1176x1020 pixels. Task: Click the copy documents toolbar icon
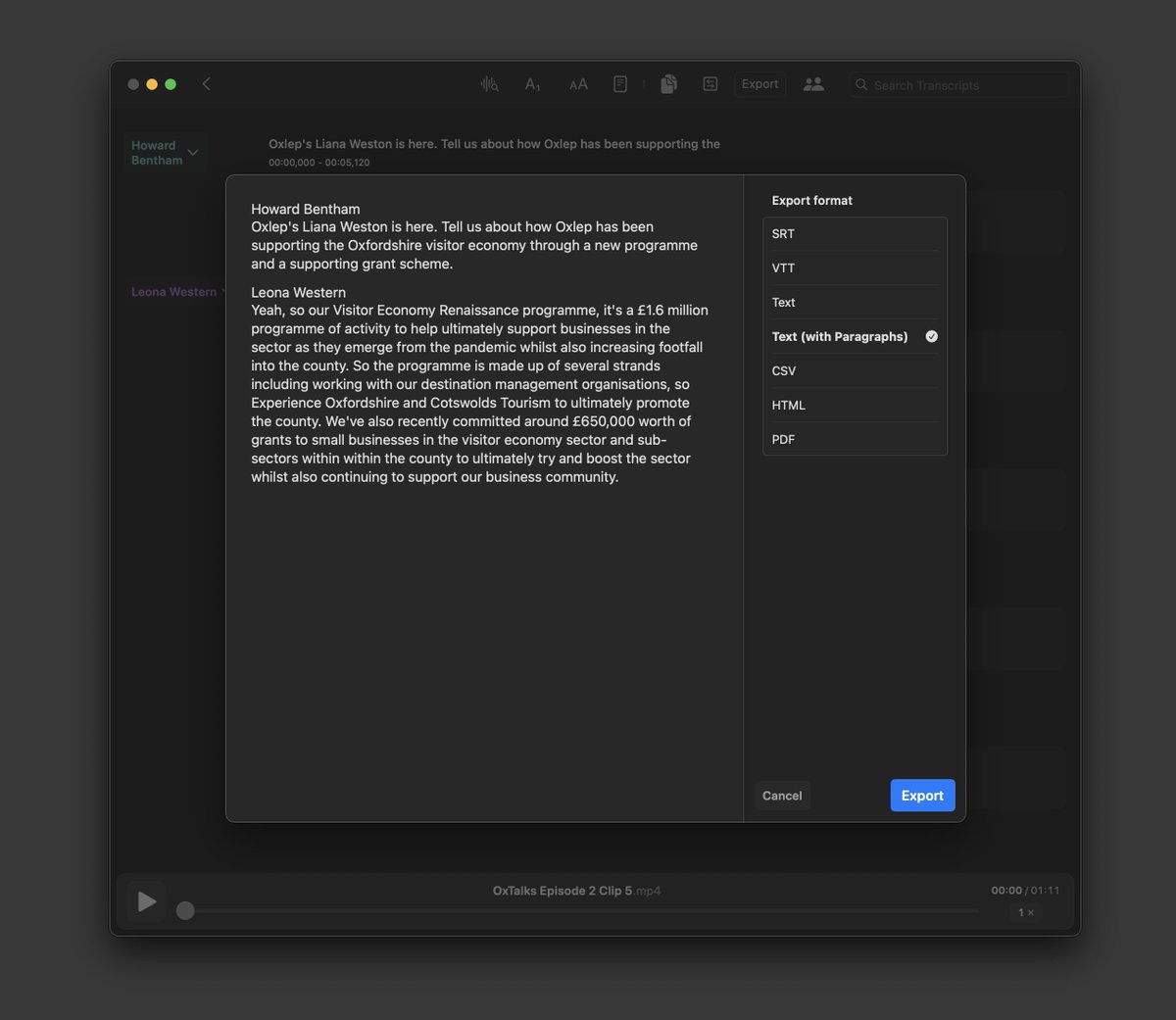pos(668,84)
